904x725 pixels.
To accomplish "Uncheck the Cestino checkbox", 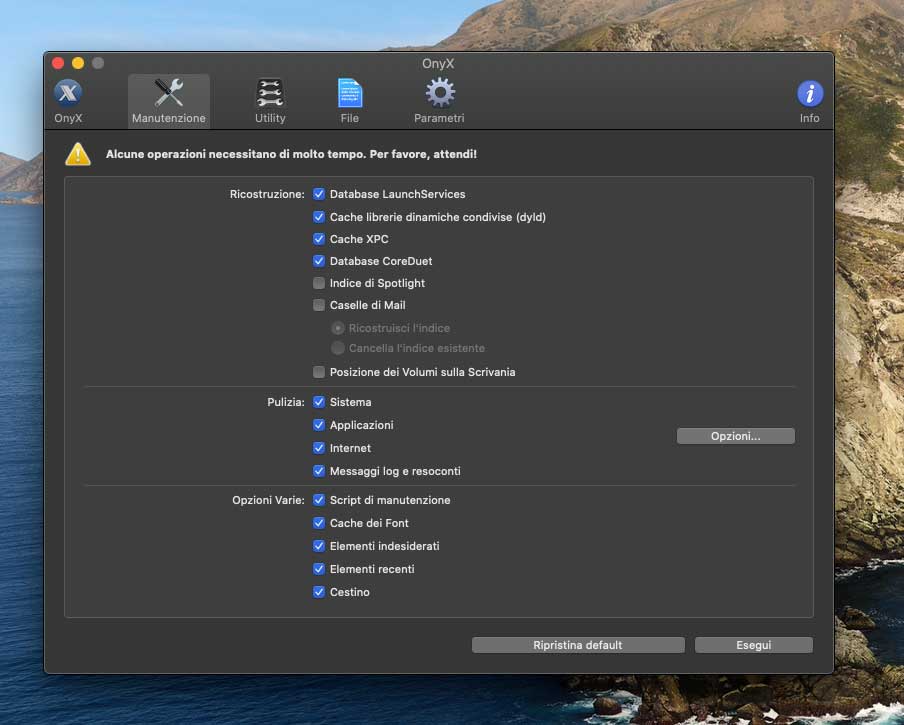I will pos(319,592).
